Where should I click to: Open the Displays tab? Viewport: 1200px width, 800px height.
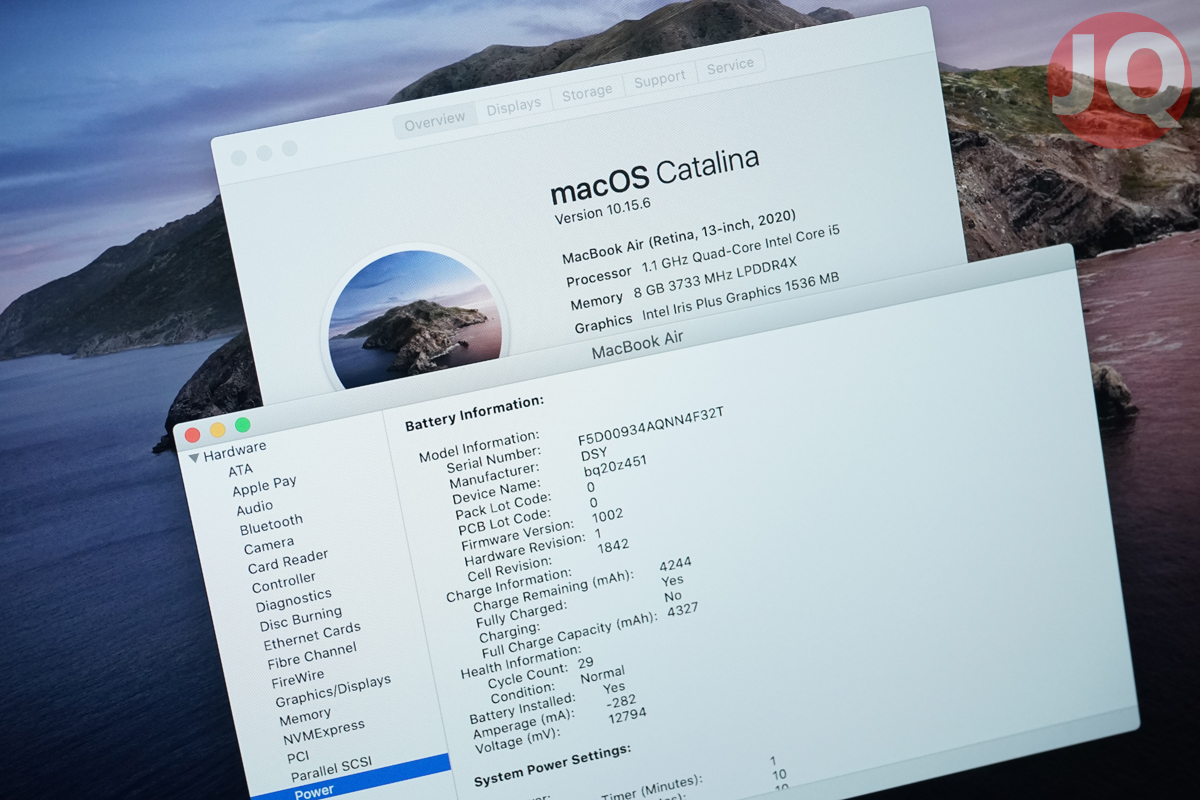tap(514, 104)
